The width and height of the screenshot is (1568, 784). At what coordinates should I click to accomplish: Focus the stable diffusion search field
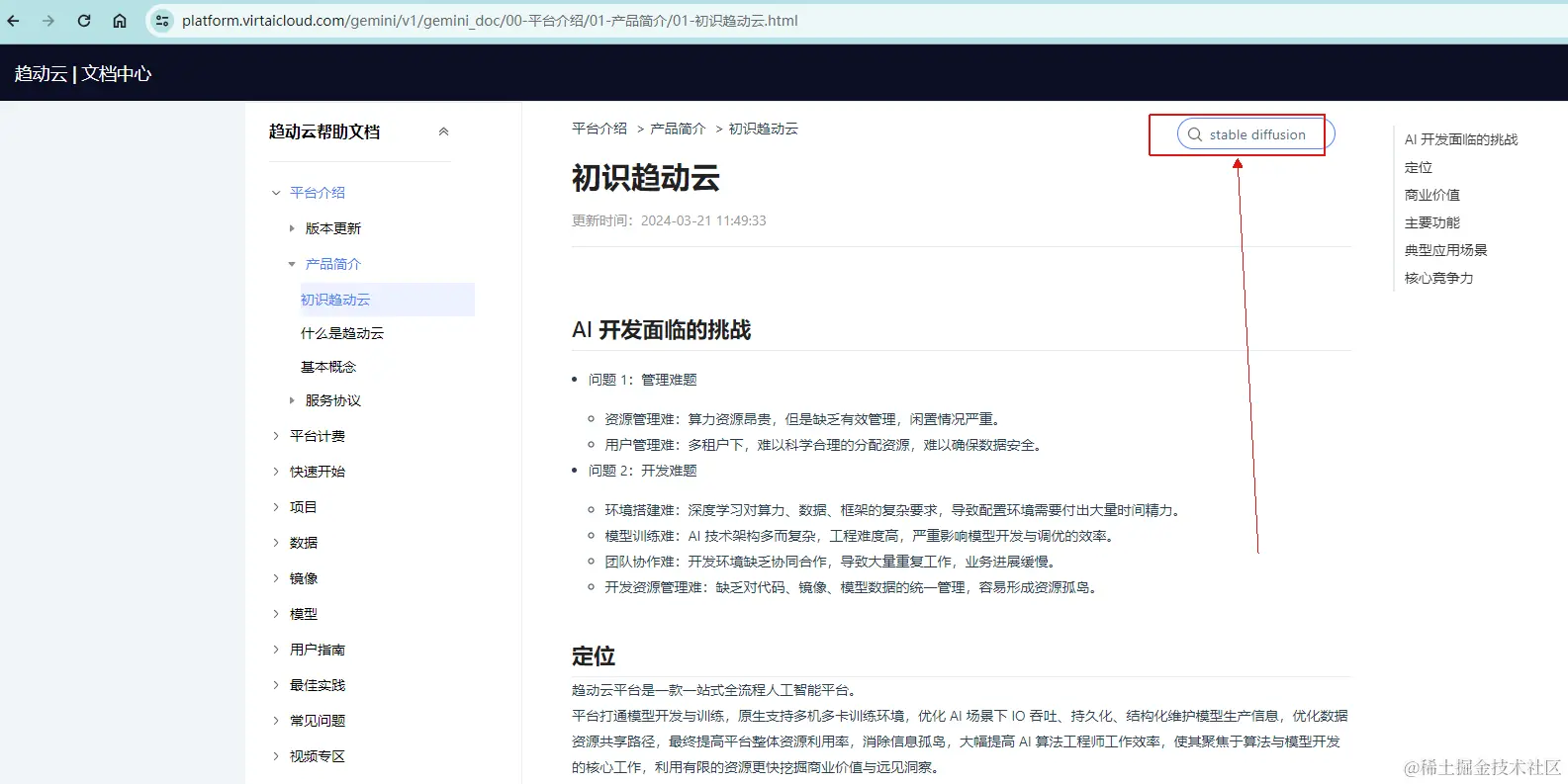(x=1256, y=134)
